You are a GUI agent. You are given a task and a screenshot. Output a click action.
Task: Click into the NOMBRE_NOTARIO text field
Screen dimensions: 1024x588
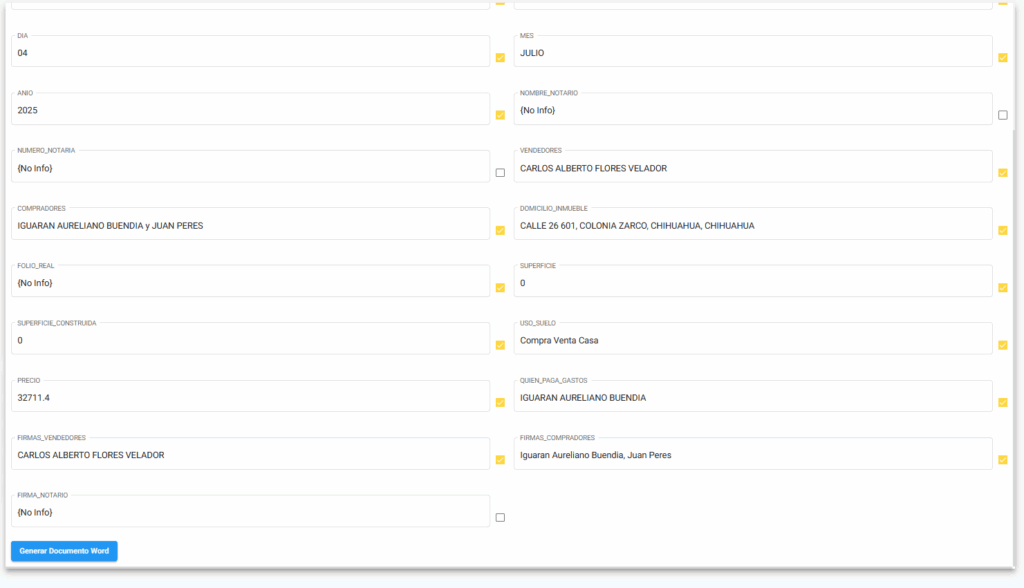click(x=752, y=110)
